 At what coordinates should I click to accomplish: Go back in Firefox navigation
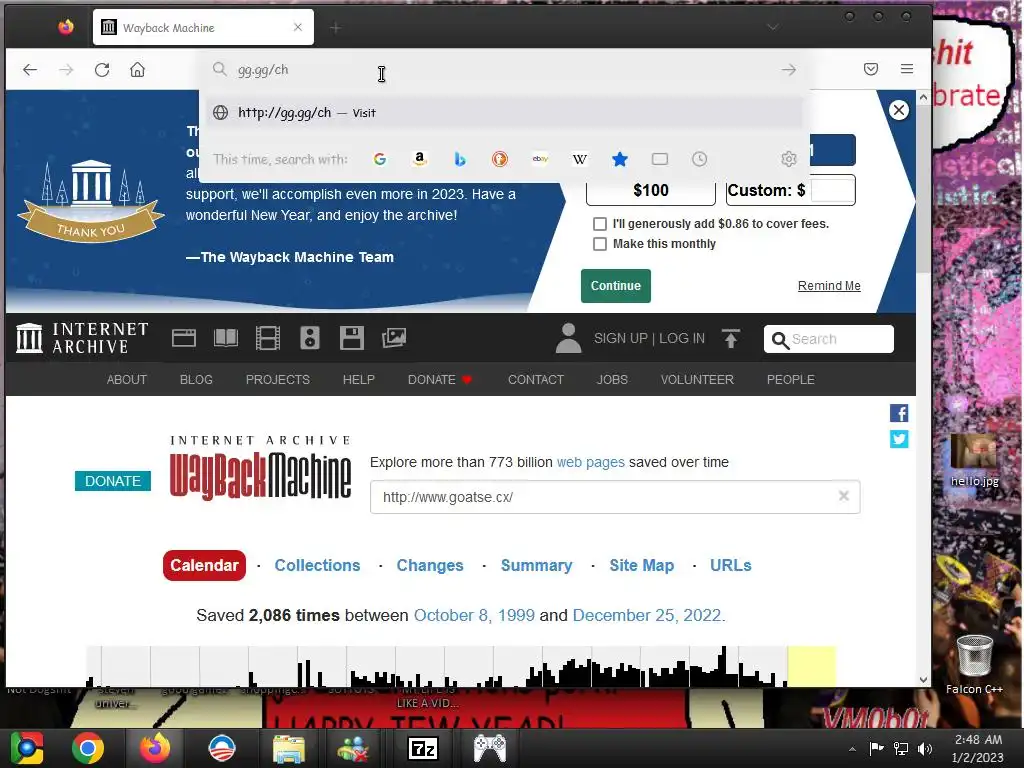pyautogui.click(x=30, y=69)
